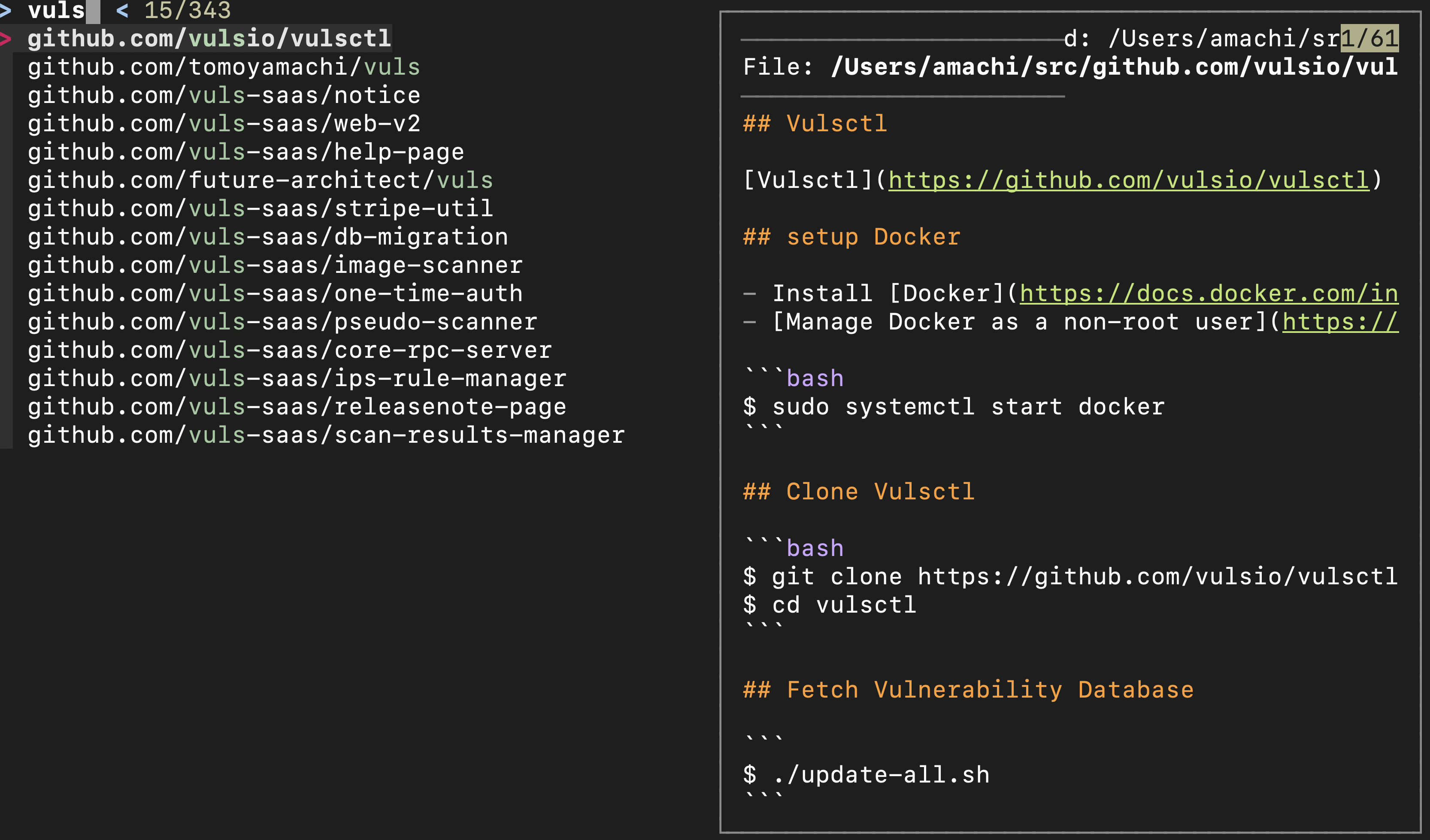
Task: Pick vuls-saas/db-migration from results
Action: click(x=267, y=237)
